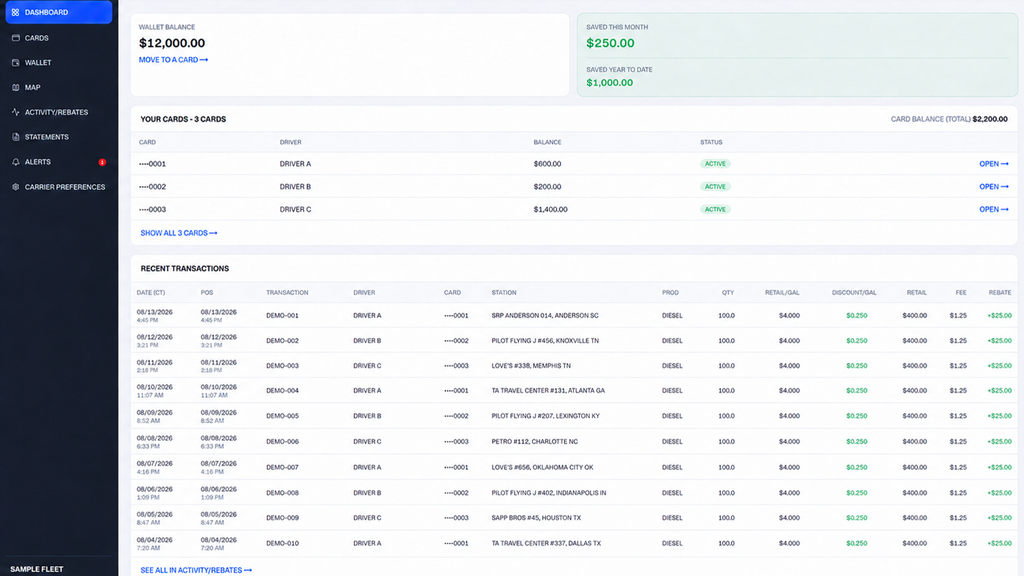This screenshot has height=576, width=1024.
Task: Click station Pilot Flying J #456, Knoxville TN
Action: coord(545,341)
